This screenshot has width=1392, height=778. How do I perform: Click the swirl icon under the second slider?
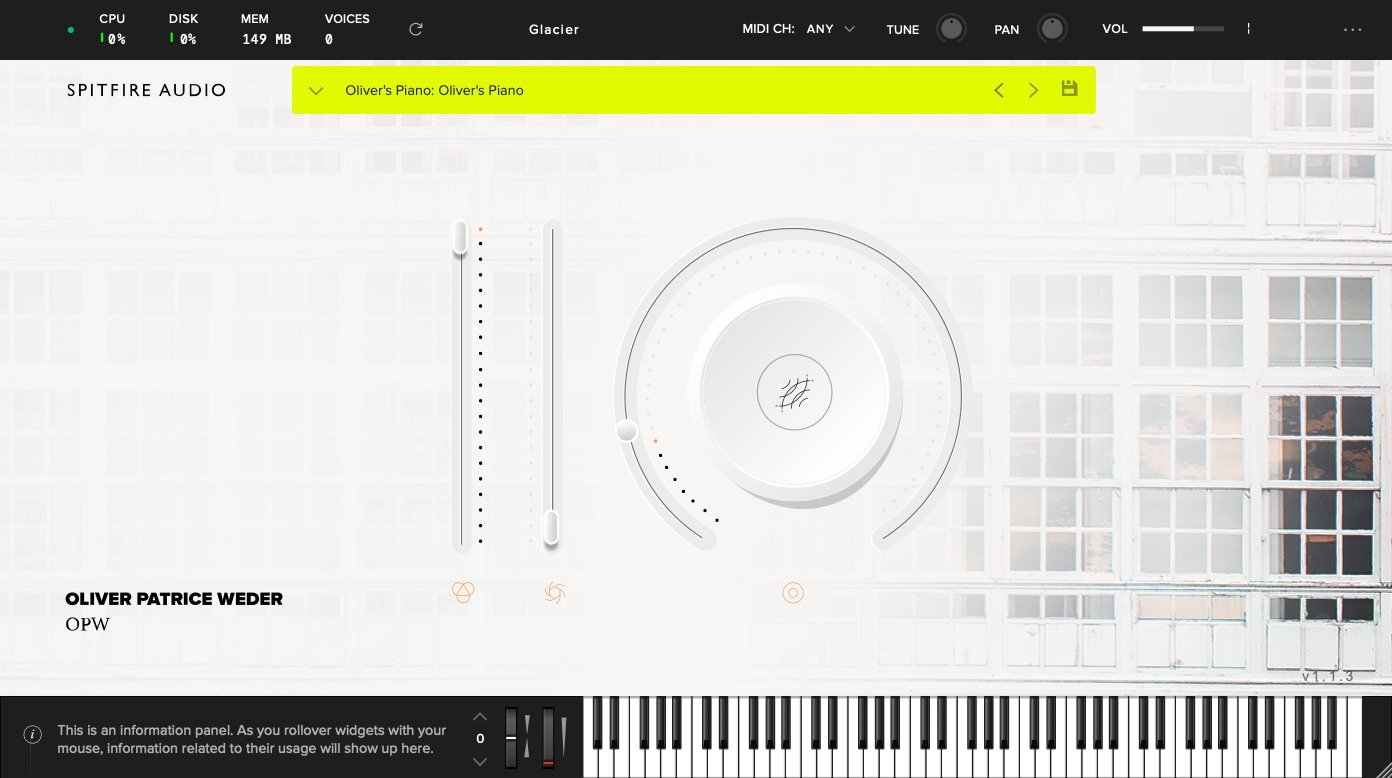[x=555, y=593]
